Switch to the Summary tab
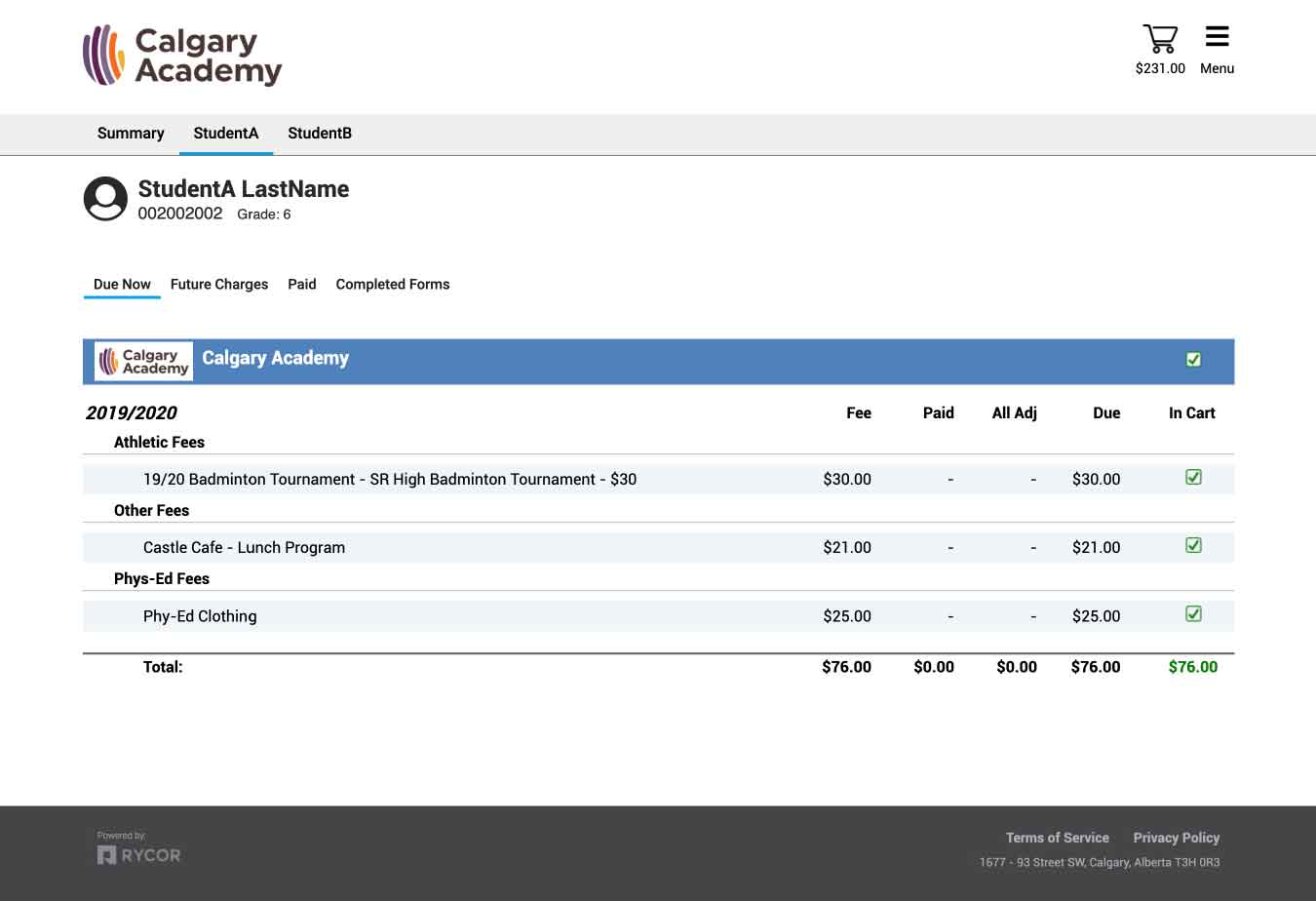1316x901 pixels. (x=131, y=134)
